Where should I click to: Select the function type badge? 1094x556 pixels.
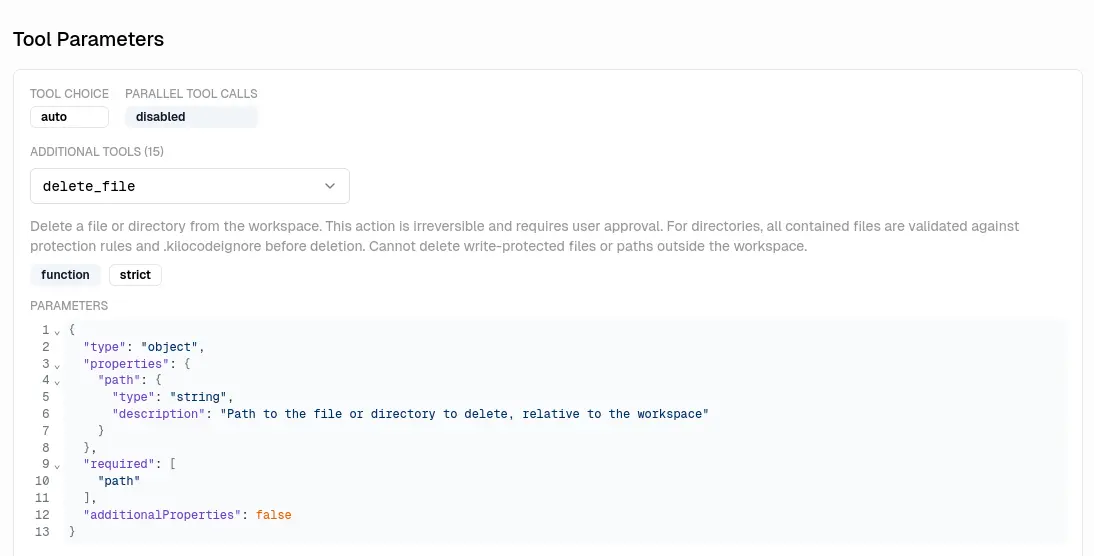(x=65, y=275)
